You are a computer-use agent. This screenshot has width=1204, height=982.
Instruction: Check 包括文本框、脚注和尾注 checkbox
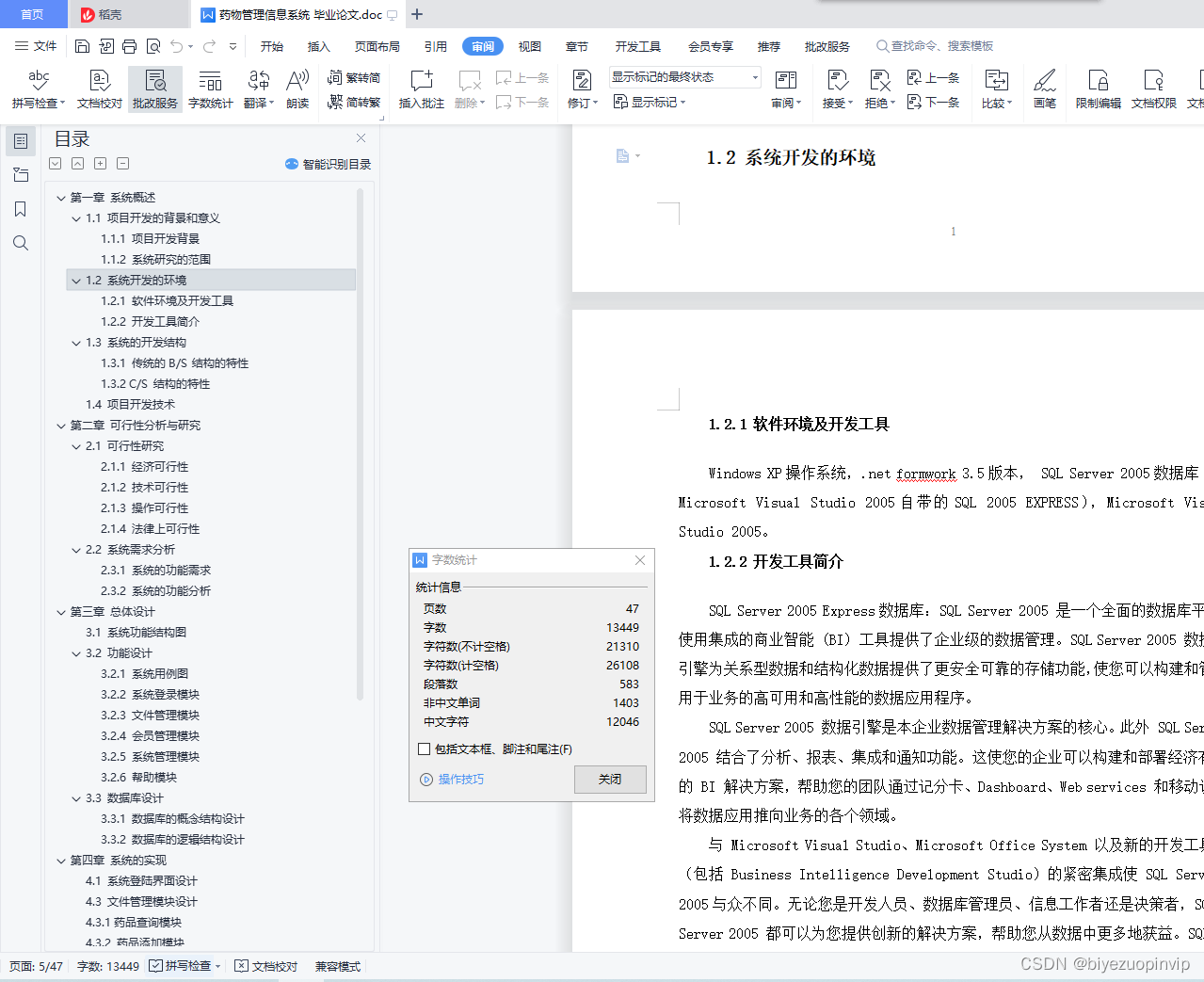coord(424,749)
